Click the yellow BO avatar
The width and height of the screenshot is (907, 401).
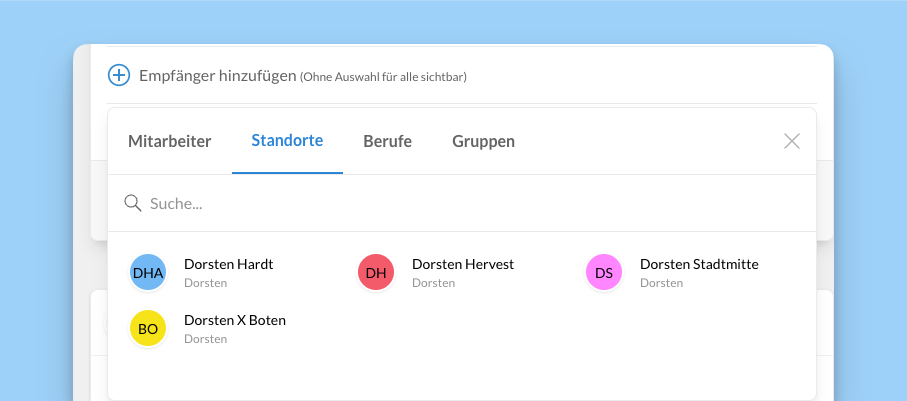(x=148, y=328)
